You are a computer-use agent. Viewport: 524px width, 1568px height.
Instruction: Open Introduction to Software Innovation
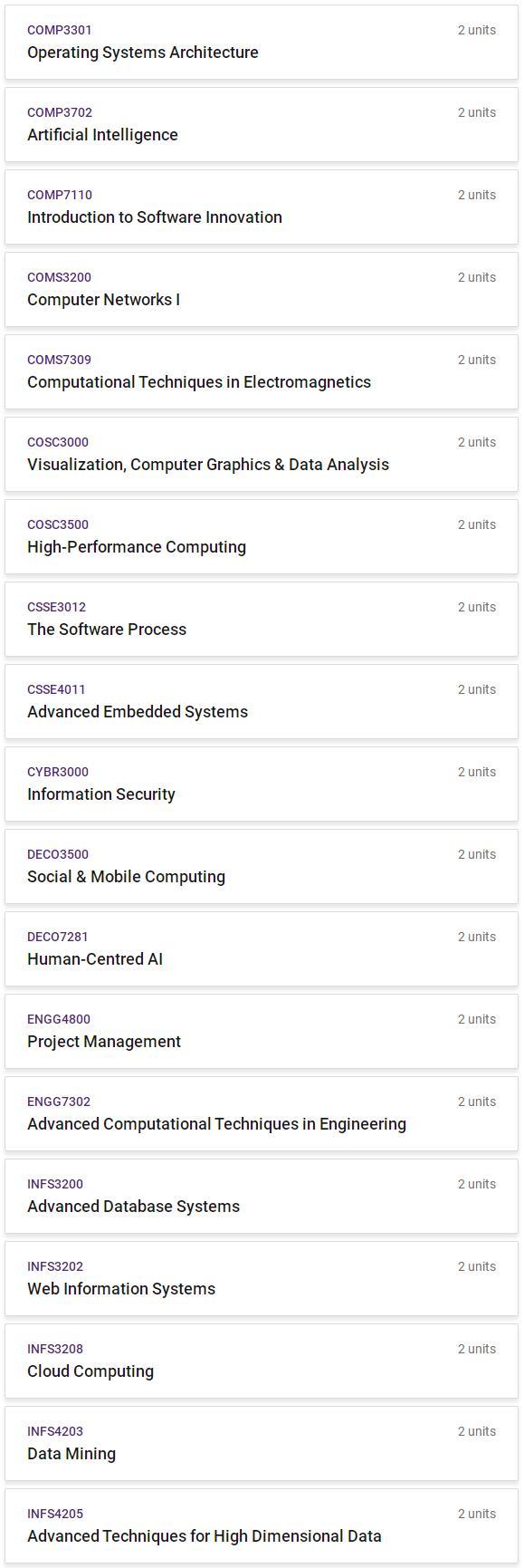point(262,207)
